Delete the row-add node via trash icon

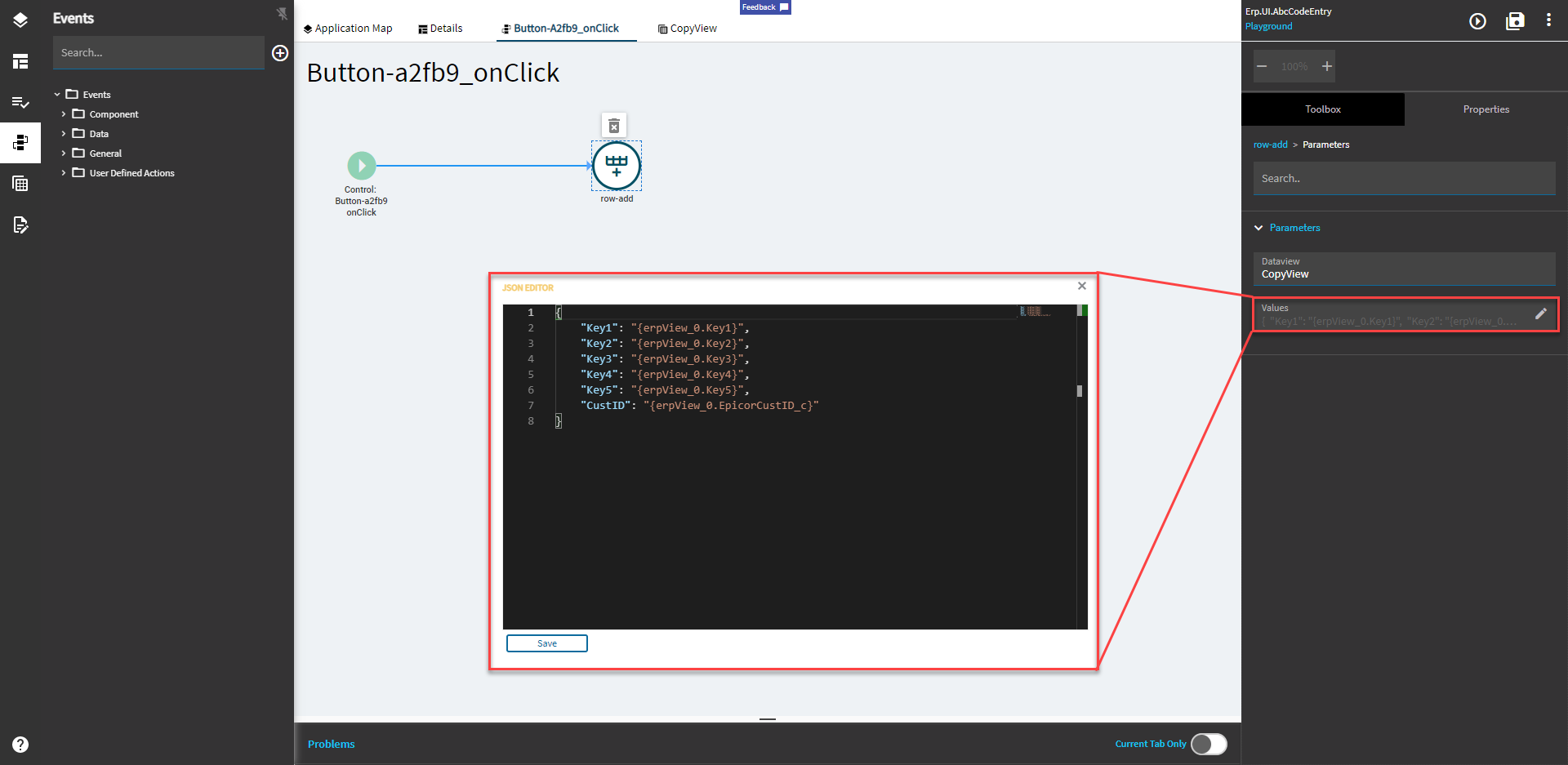(615, 125)
